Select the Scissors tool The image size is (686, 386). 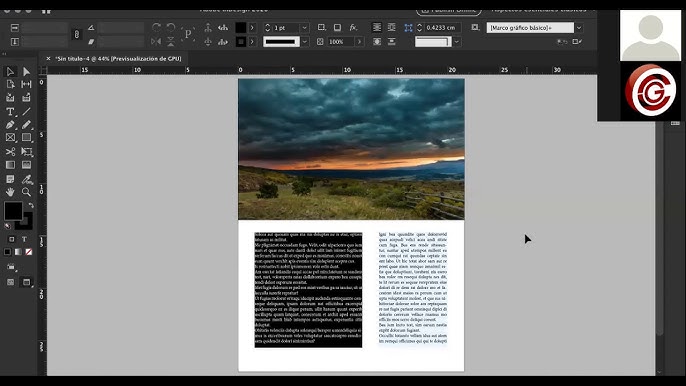(x=10, y=152)
